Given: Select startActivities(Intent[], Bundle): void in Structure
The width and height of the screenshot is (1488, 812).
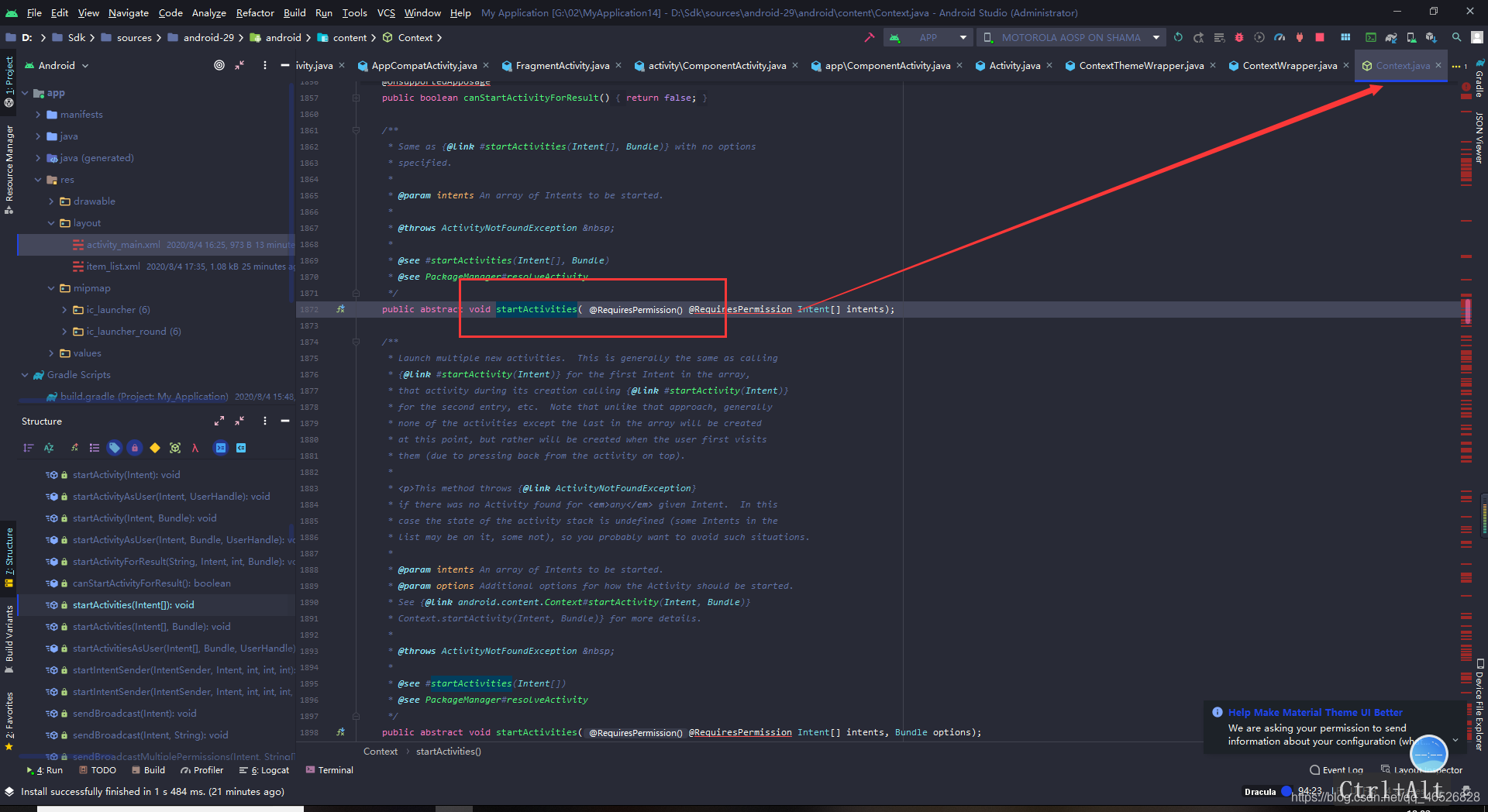Looking at the screenshot, I should tap(151, 627).
